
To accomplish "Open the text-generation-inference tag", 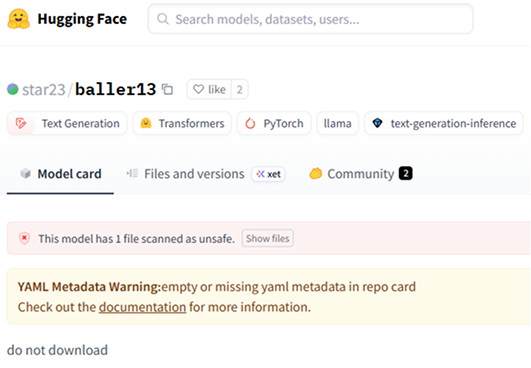I will [x=444, y=124].
